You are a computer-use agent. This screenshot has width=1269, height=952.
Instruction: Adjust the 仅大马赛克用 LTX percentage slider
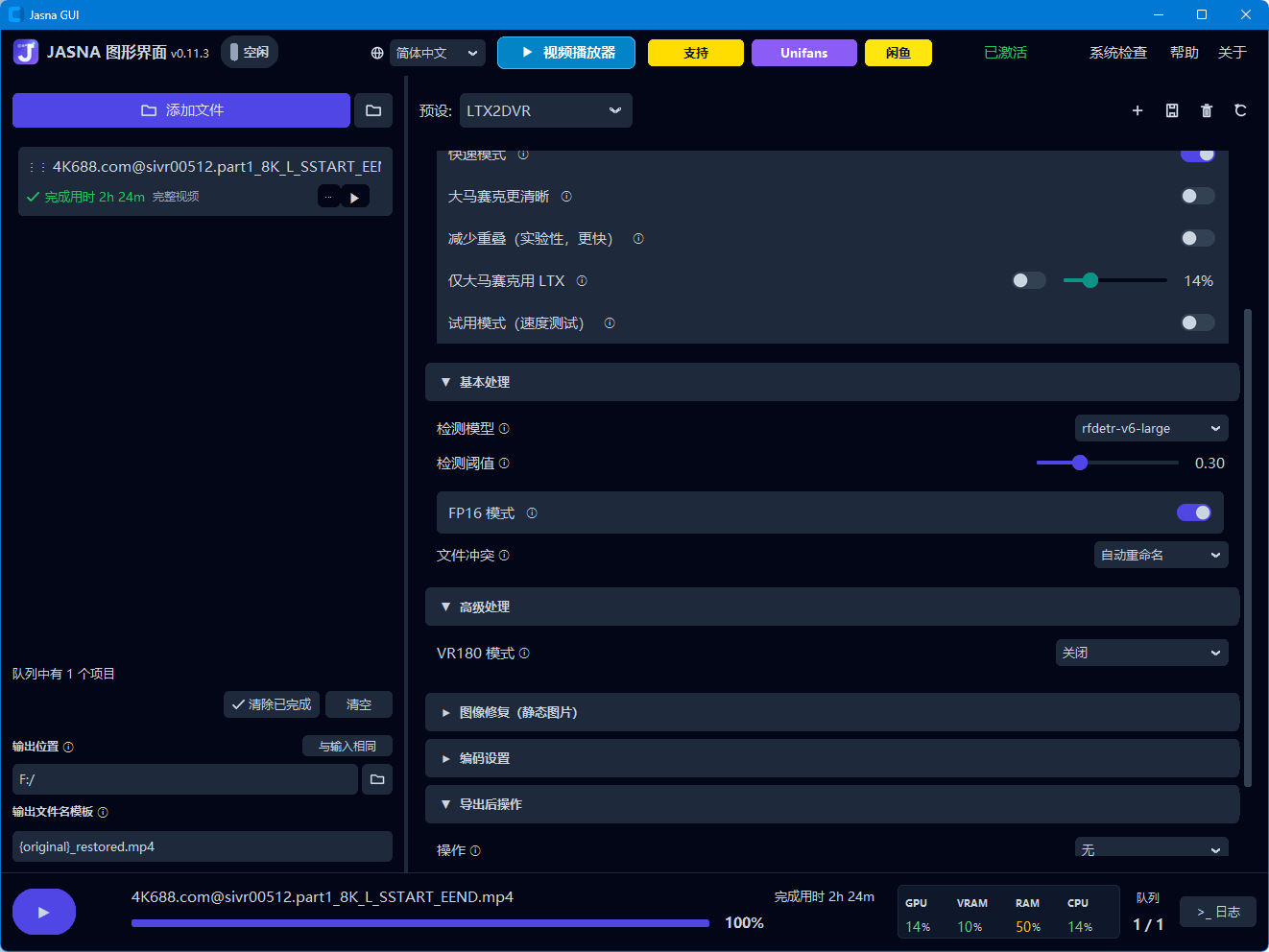click(1115, 280)
